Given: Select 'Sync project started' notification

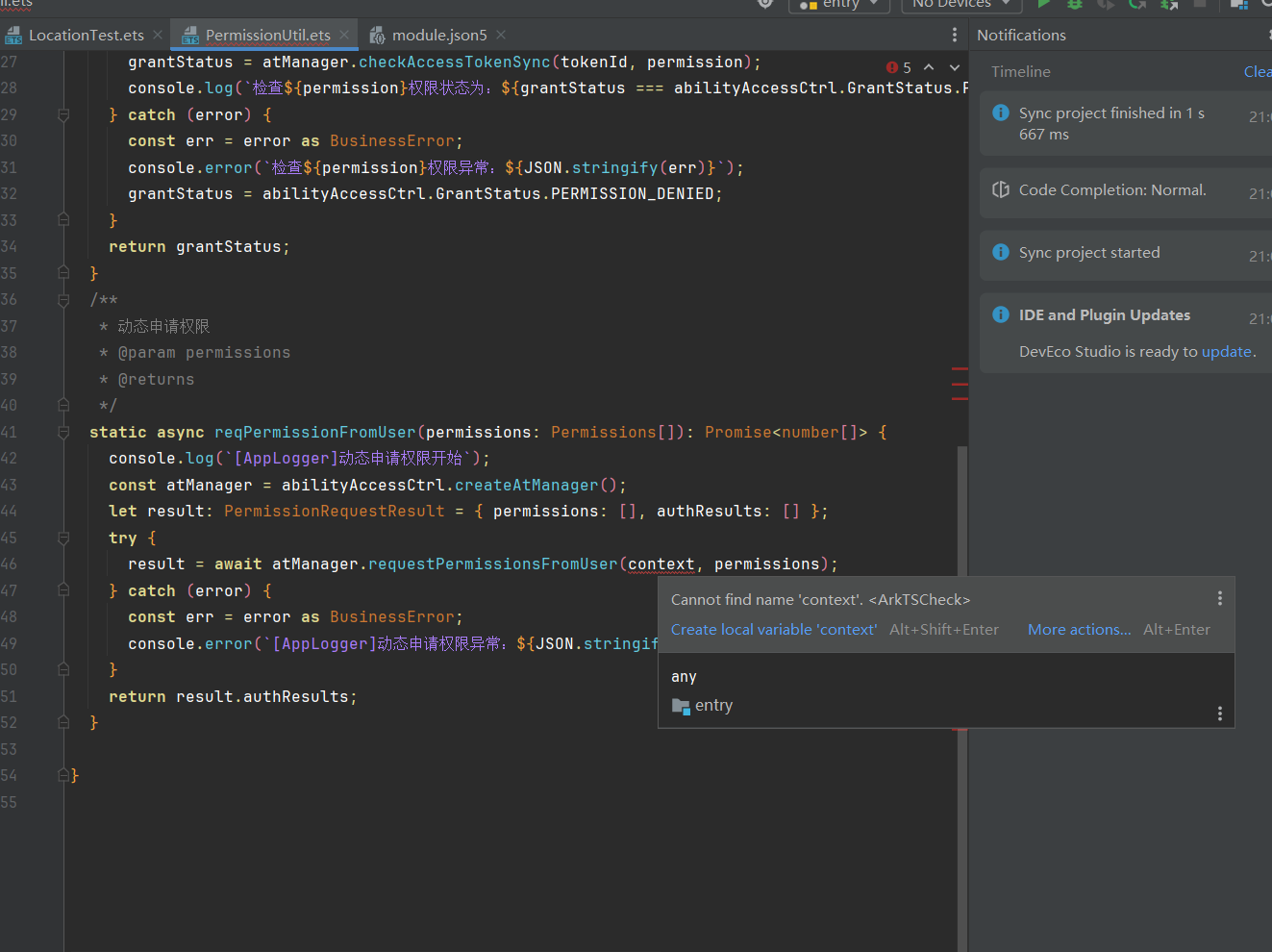Looking at the screenshot, I should coord(1125,254).
